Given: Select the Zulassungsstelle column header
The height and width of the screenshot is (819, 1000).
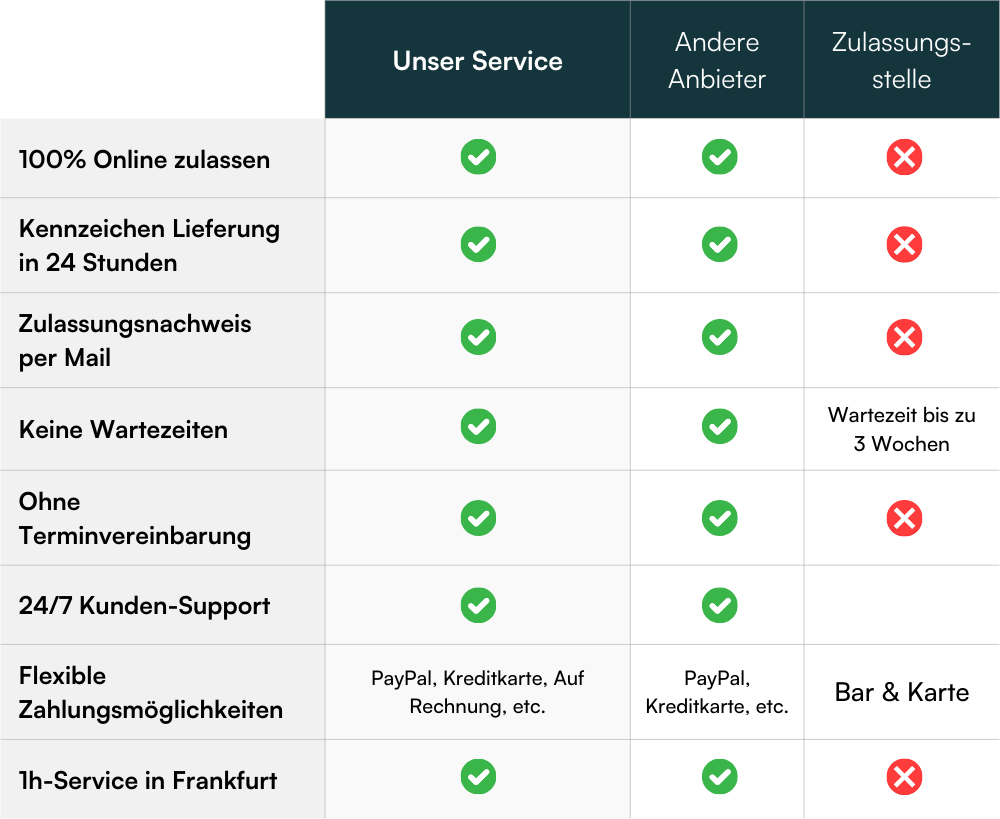Looking at the screenshot, I should (901, 61).
